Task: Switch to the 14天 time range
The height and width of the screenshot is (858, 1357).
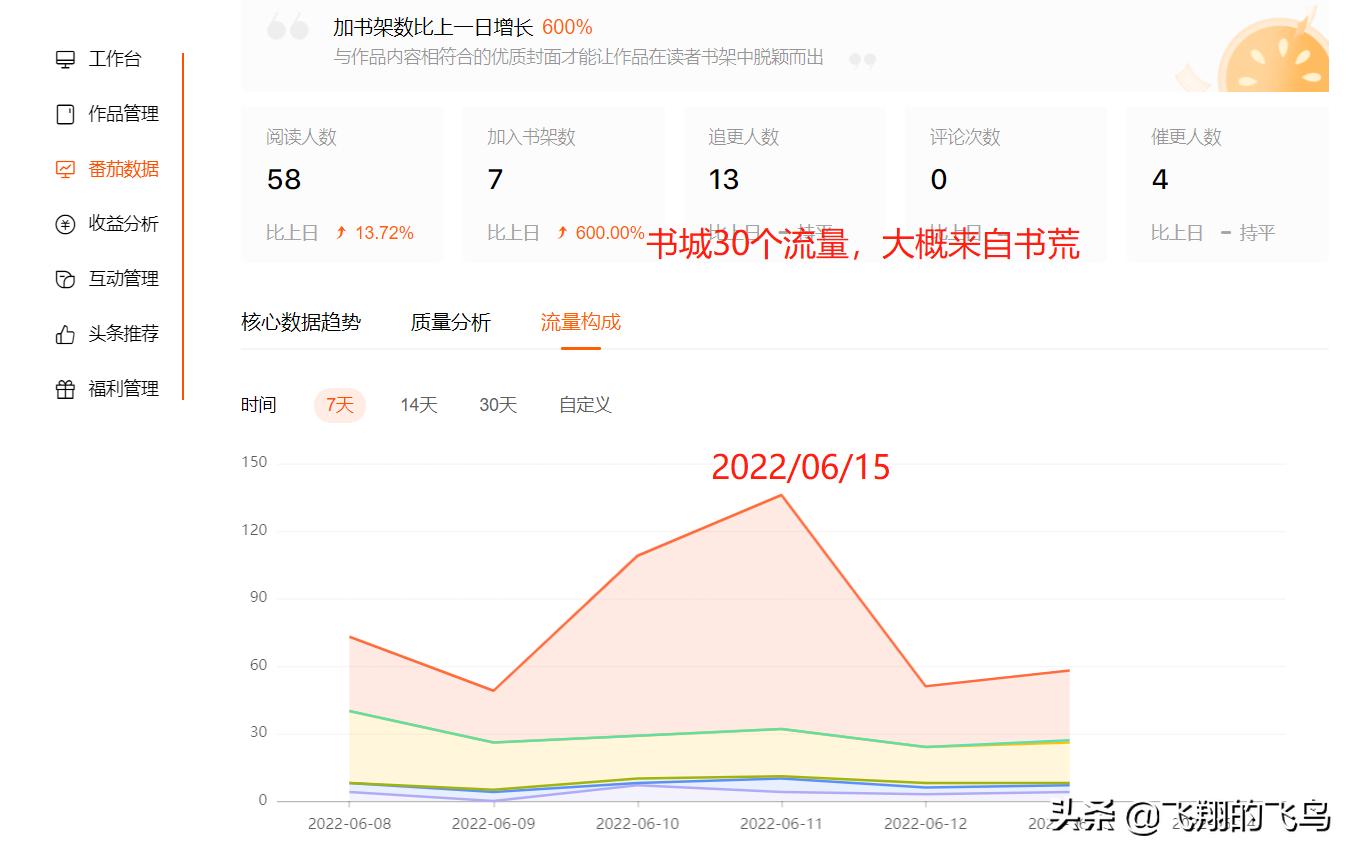Action: (417, 404)
